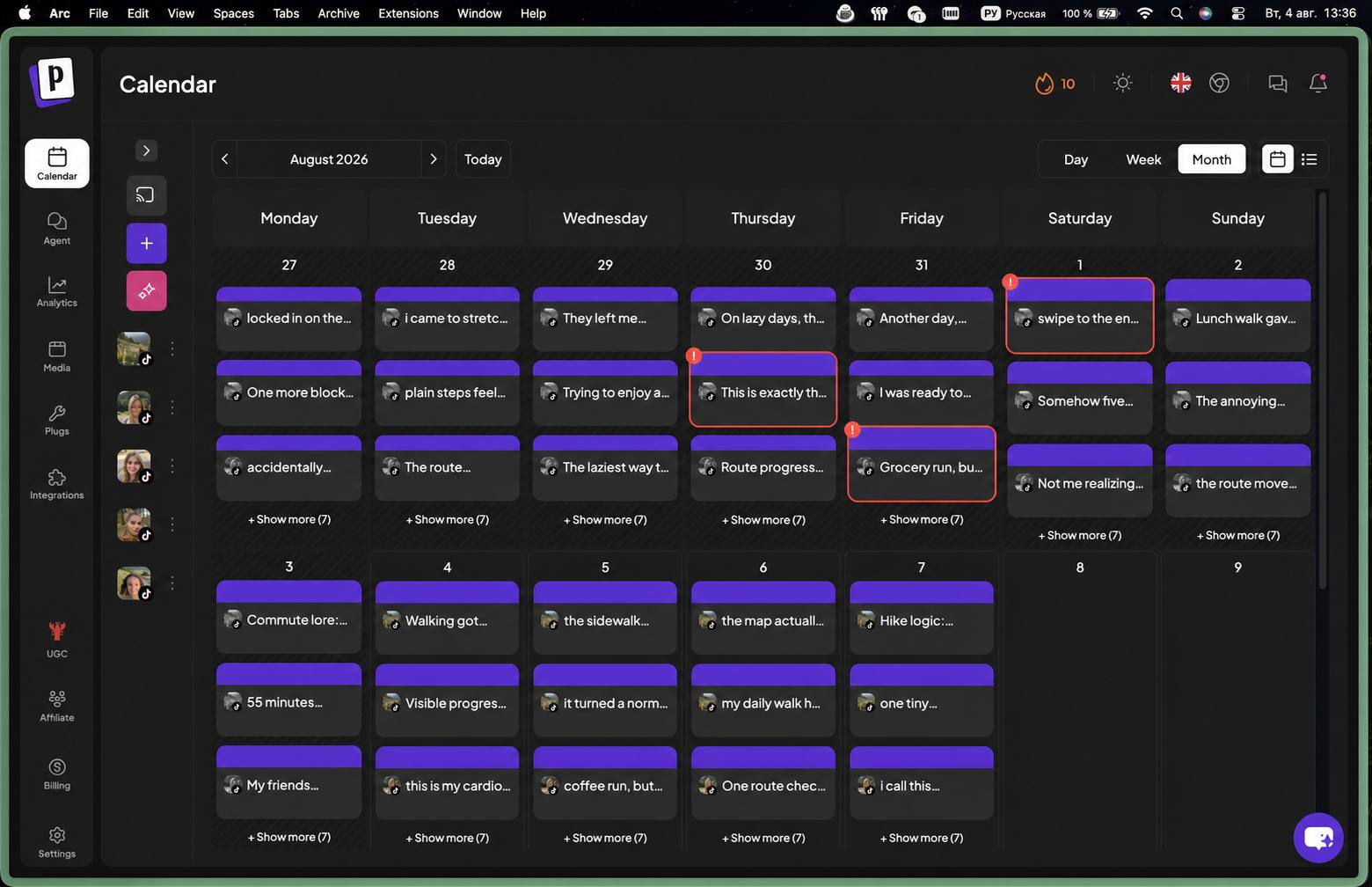Open the three-dot menu beside the landscape avatar
This screenshot has width=1372, height=887.
click(172, 348)
